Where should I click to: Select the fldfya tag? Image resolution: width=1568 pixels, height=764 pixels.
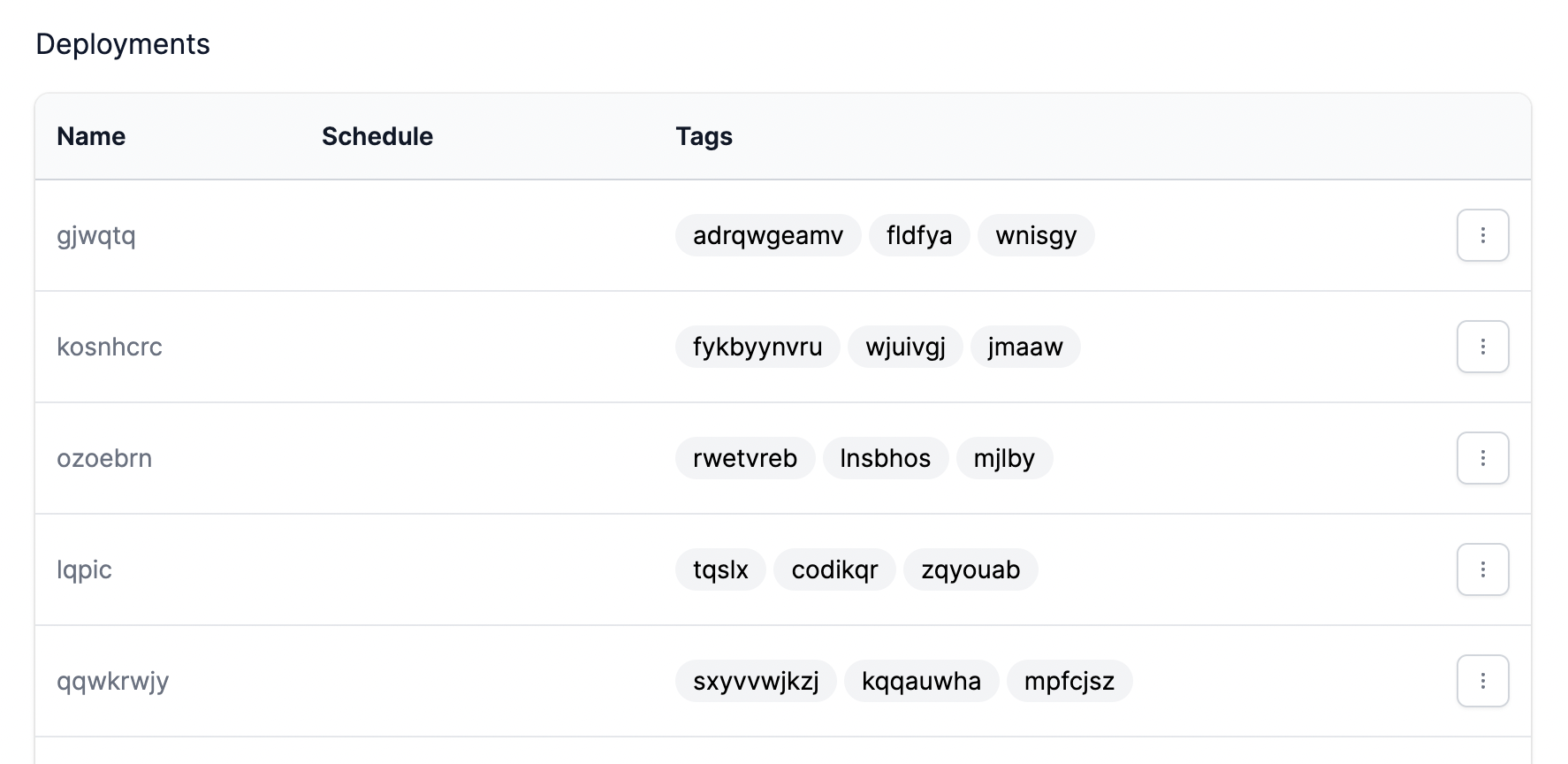point(919,235)
